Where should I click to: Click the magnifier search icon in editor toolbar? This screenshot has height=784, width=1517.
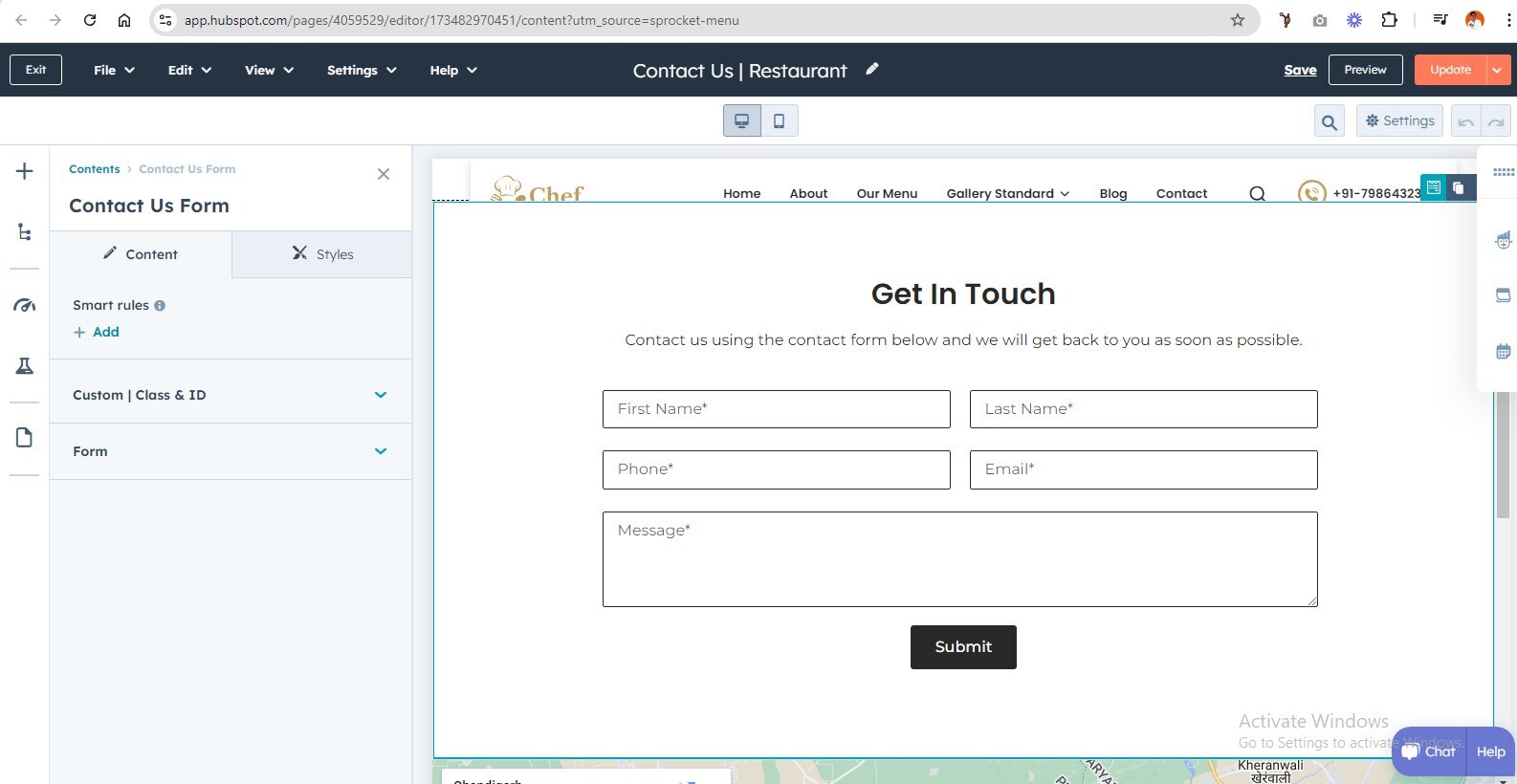pyautogui.click(x=1329, y=121)
